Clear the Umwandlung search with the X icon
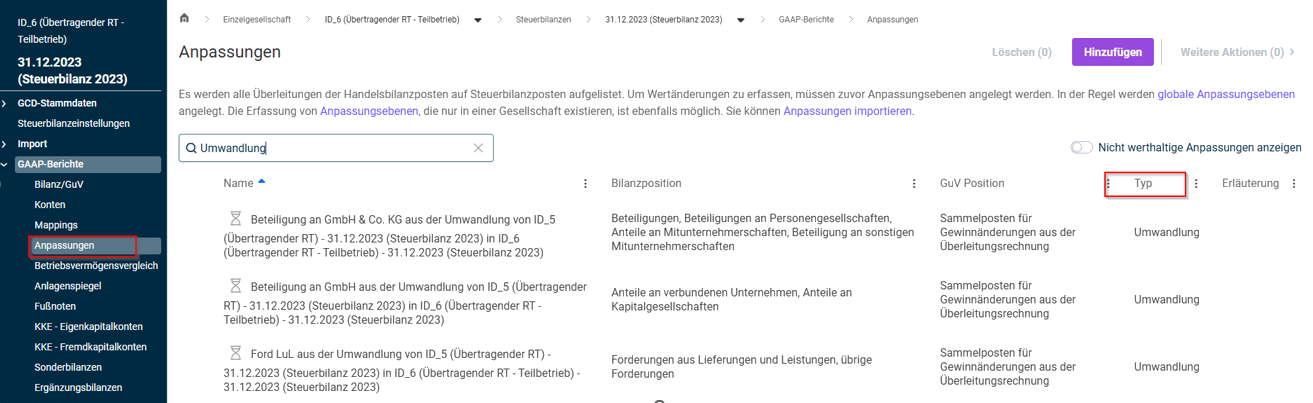Image resolution: width=1313 pixels, height=403 pixels. (x=478, y=148)
